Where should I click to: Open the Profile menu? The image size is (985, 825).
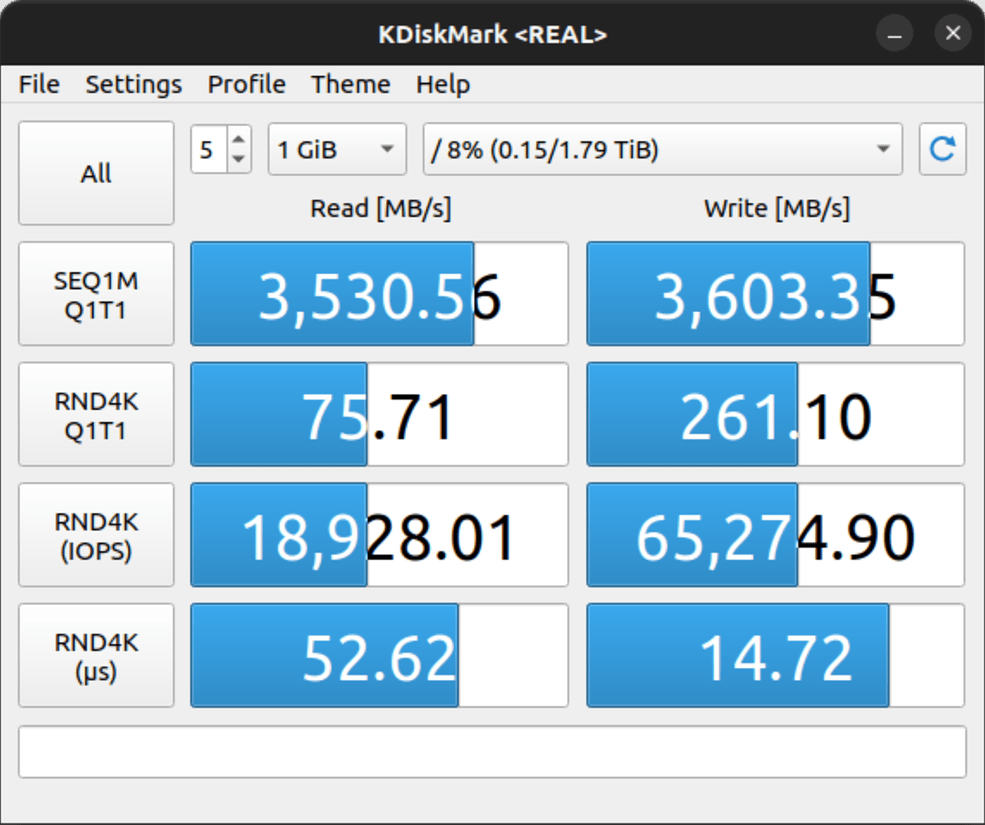coord(246,85)
